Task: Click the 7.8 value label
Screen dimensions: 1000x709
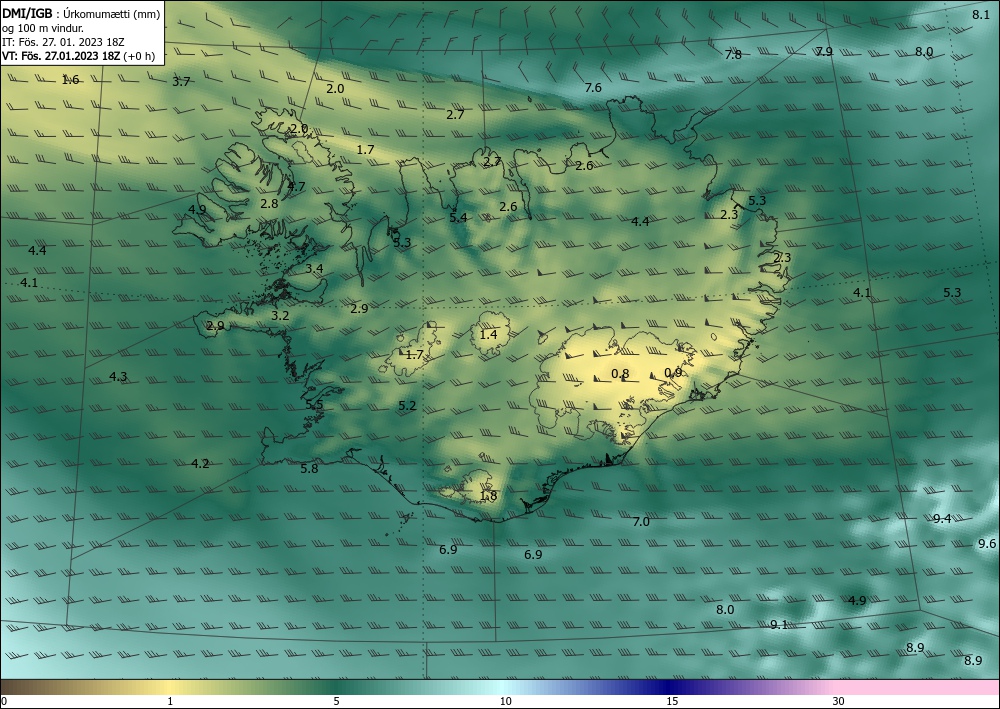Action: (x=733, y=55)
